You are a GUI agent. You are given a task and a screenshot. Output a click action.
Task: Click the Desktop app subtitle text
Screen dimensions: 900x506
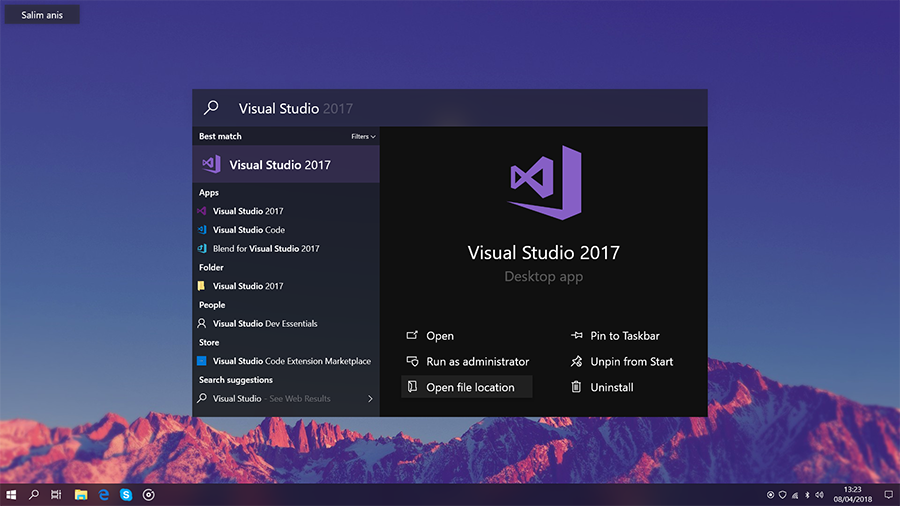[544, 277]
